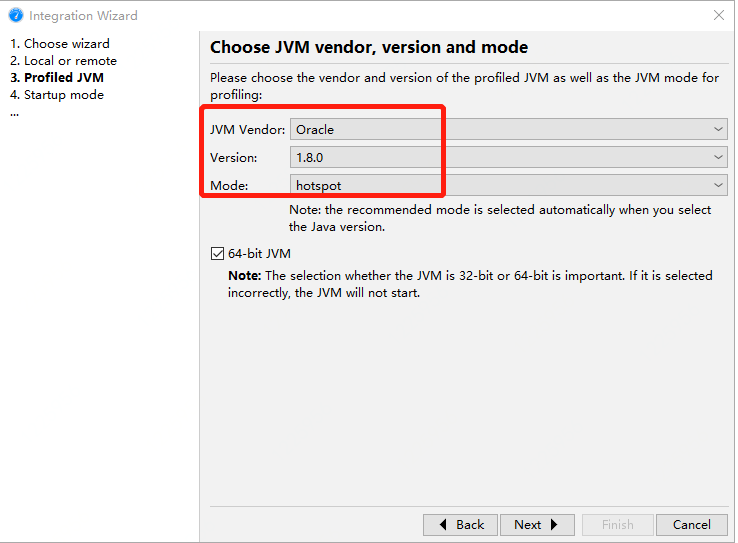Expand the Version dropdown arrow

click(x=719, y=157)
